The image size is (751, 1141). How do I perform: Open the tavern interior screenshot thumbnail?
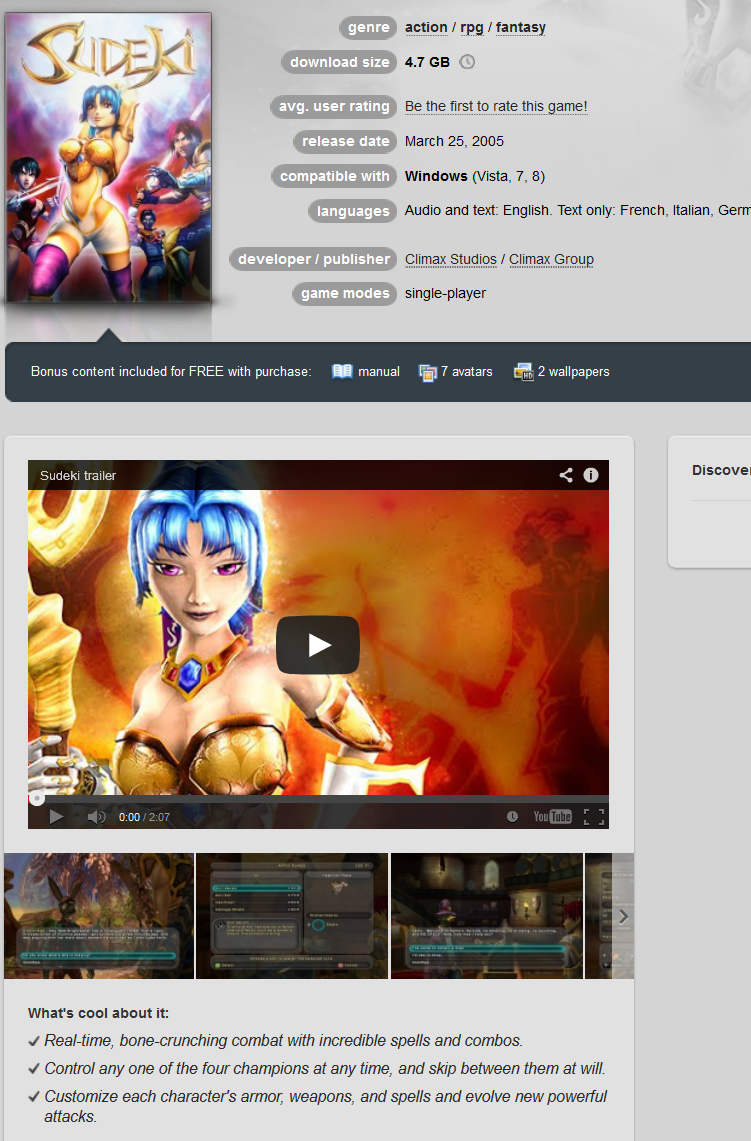(x=487, y=915)
